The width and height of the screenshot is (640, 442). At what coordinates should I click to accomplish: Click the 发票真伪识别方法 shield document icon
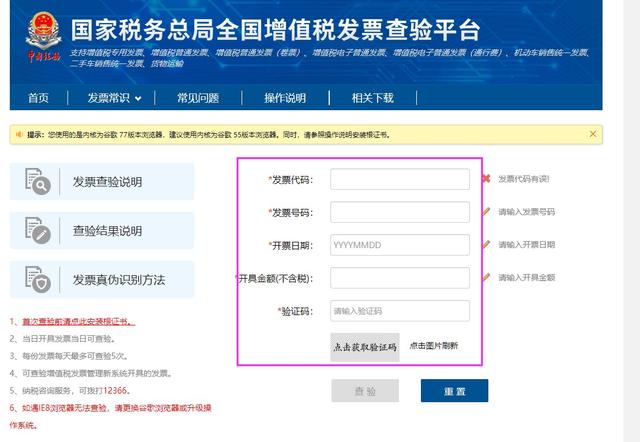[x=38, y=279]
